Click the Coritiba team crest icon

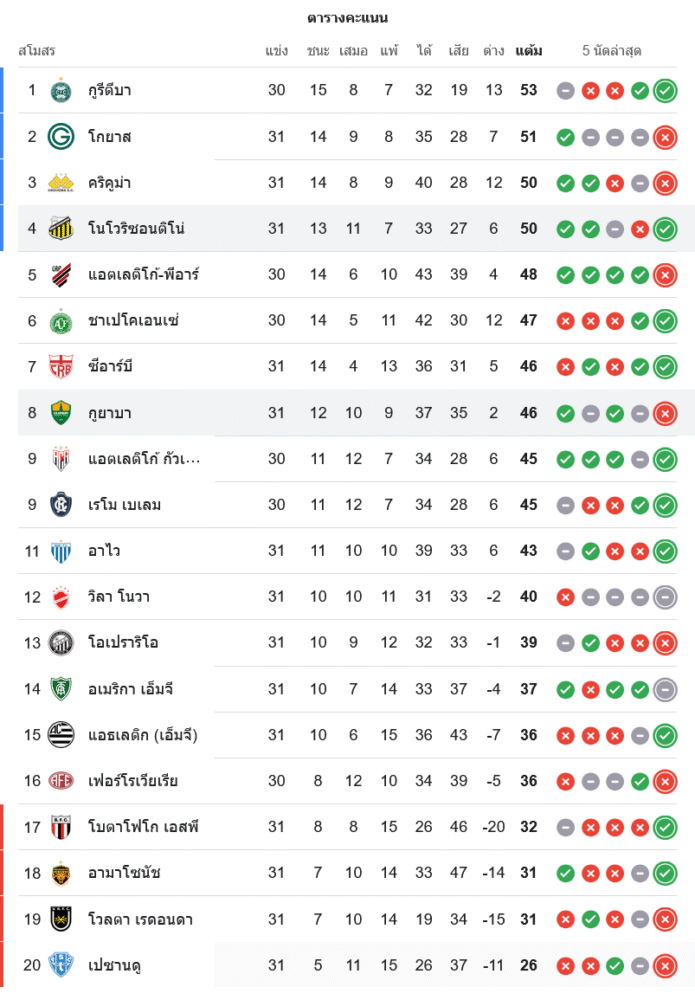tap(62, 91)
